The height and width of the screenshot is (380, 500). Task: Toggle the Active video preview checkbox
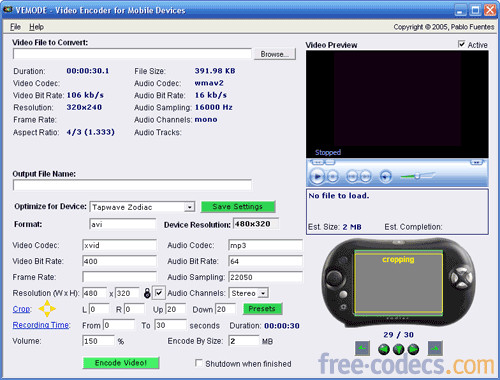click(x=462, y=44)
